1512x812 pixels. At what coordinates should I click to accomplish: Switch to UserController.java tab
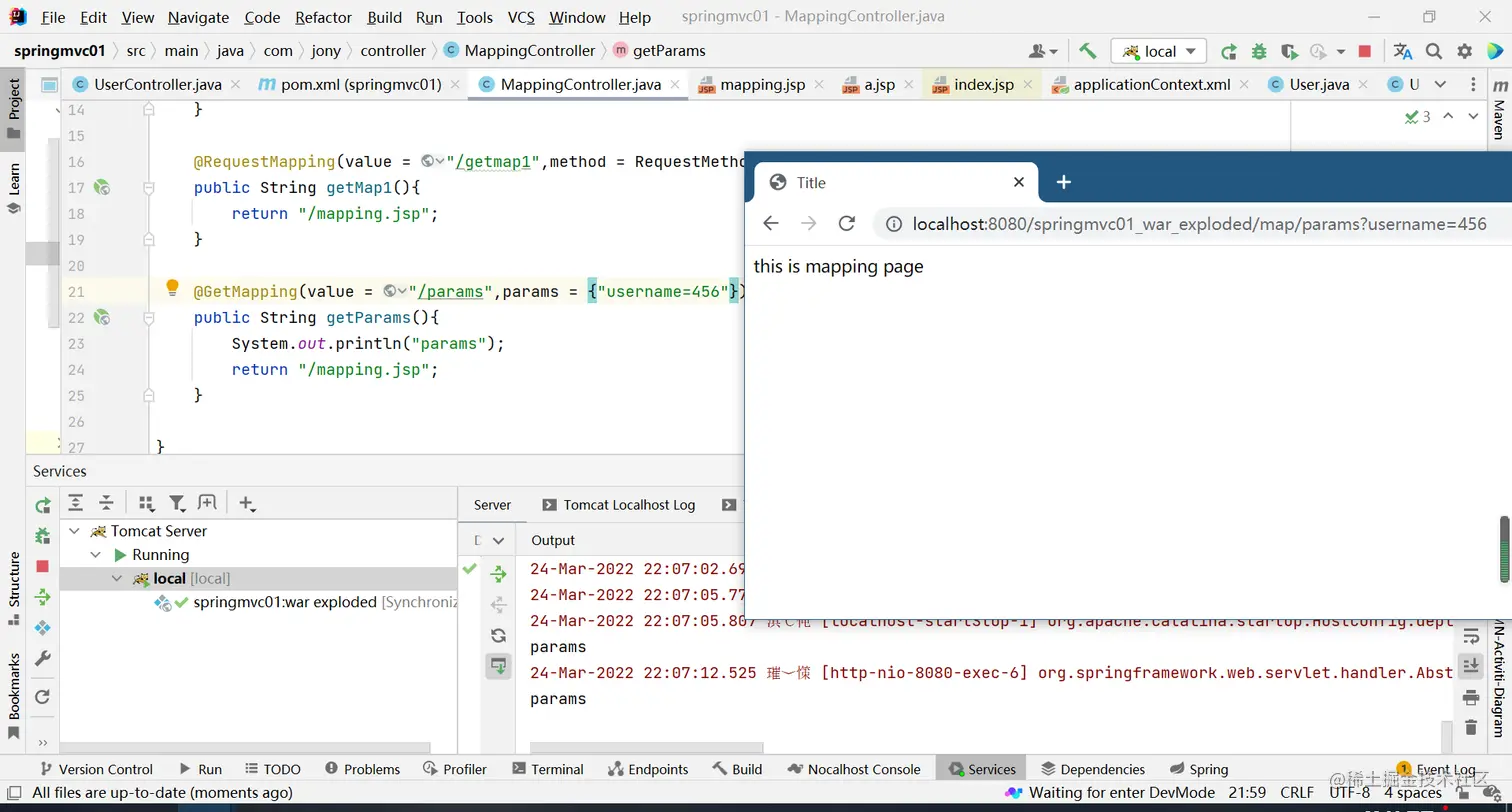point(157,84)
